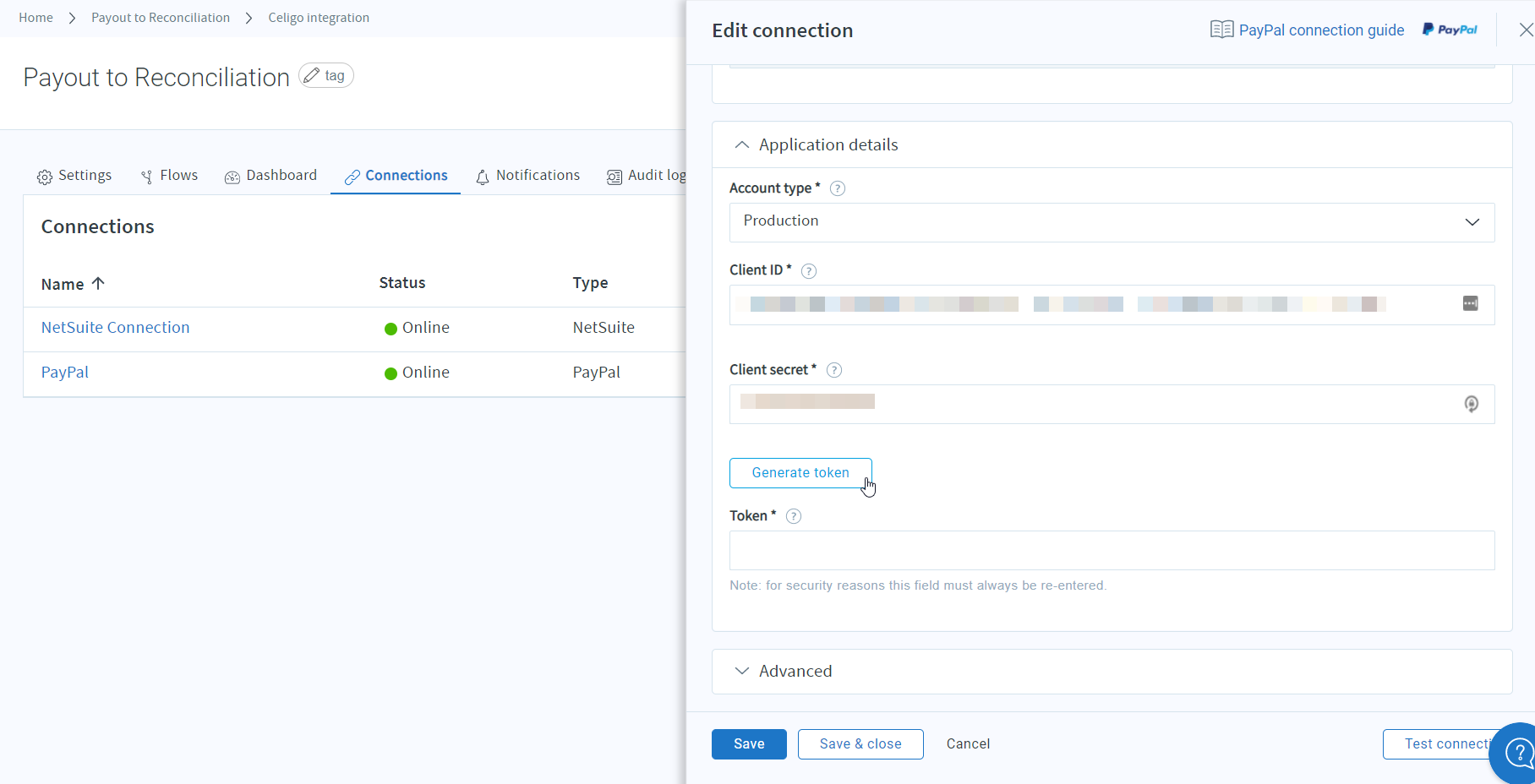Switch to the Settings tab
The height and width of the screenshot is (784, 1535).
(x=74, y=176)
